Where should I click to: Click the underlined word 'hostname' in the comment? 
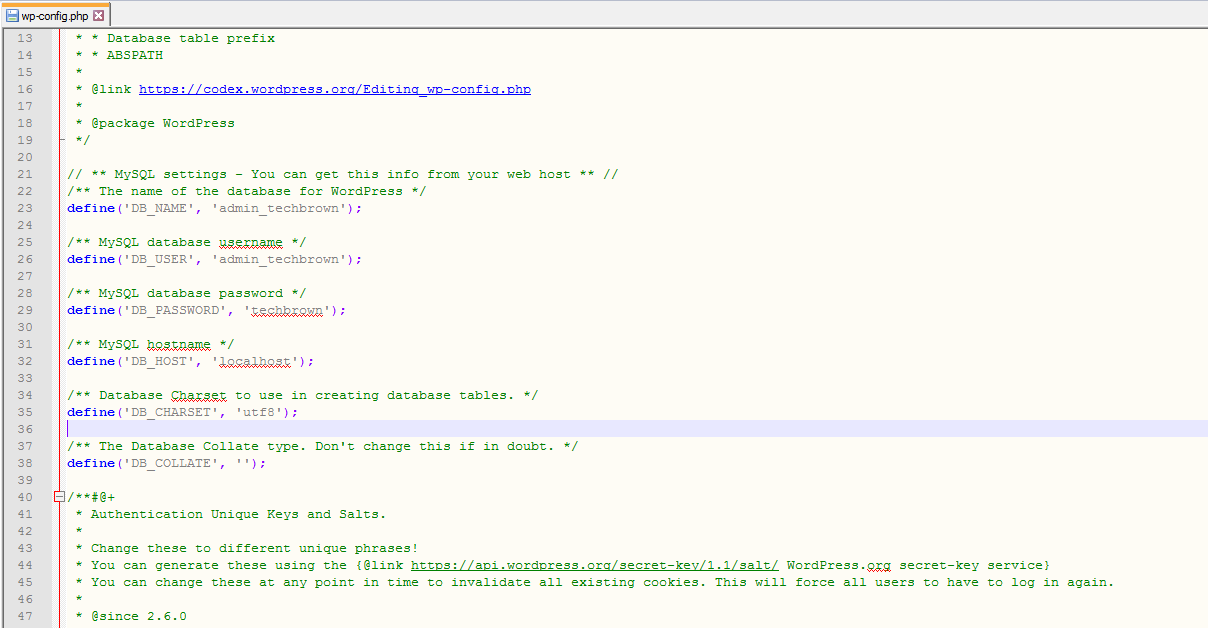coord(178,344)
